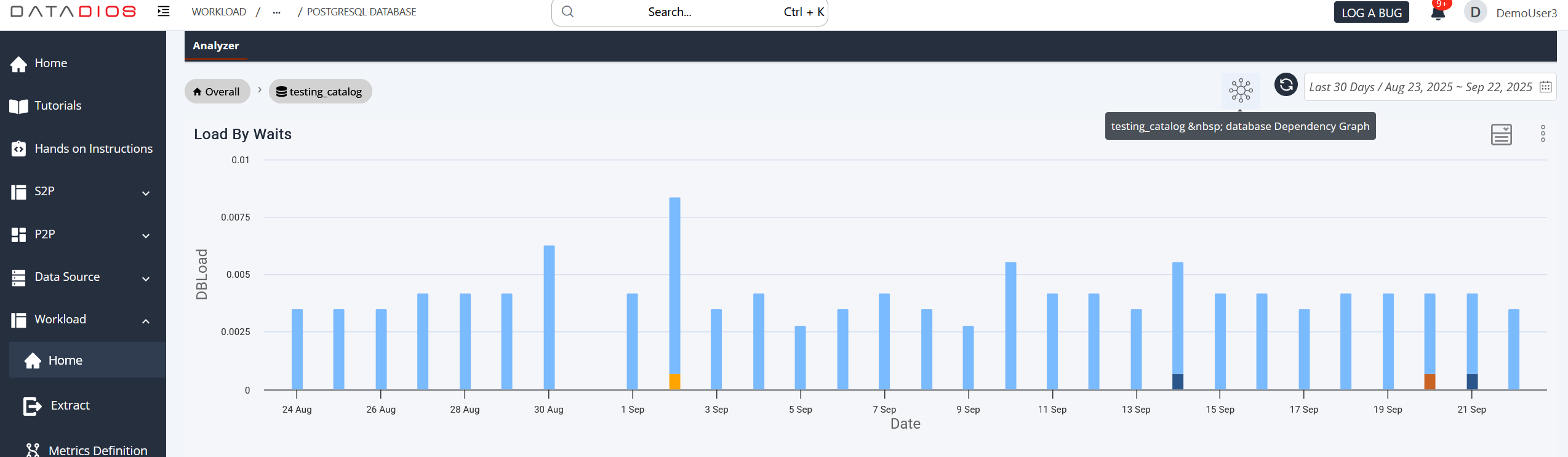Open Tutorials from the sidebar
The image size is (1568, 457).
coord(58,106)
